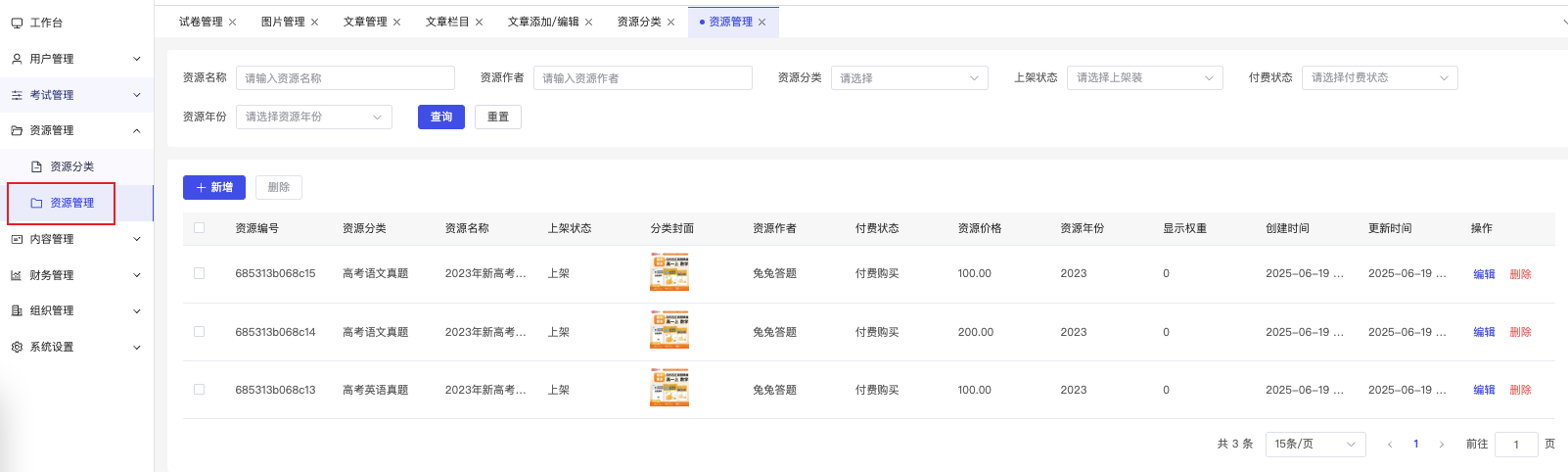Delete the 685313b068c14 row
The height and width of the screenshot is (472, 1568).
1520,332
